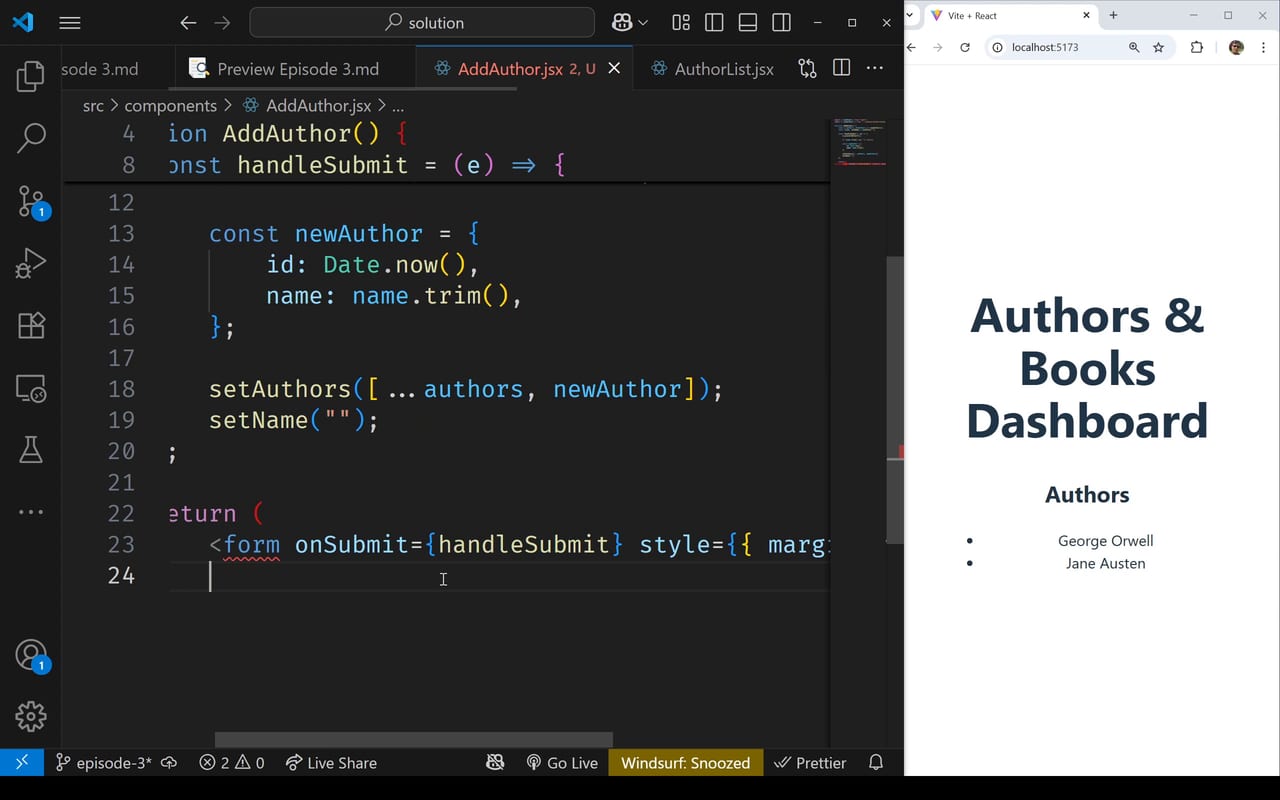Switch to the AuthorList.jsx tab

[711, 69]
